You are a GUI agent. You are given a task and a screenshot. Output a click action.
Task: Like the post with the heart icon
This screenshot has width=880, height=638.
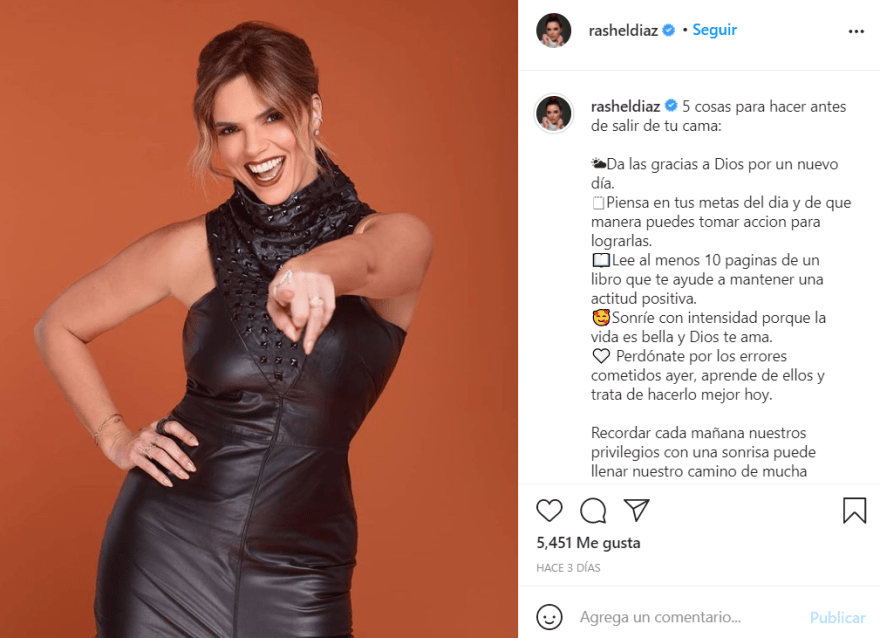point(549,510)
